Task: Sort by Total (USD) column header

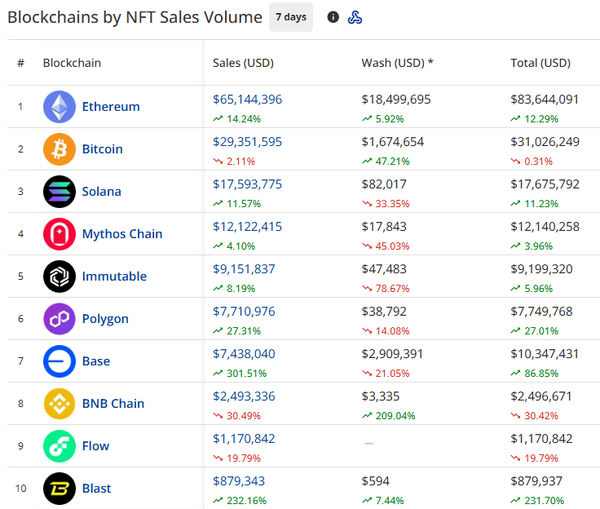Action: (540, 63)
